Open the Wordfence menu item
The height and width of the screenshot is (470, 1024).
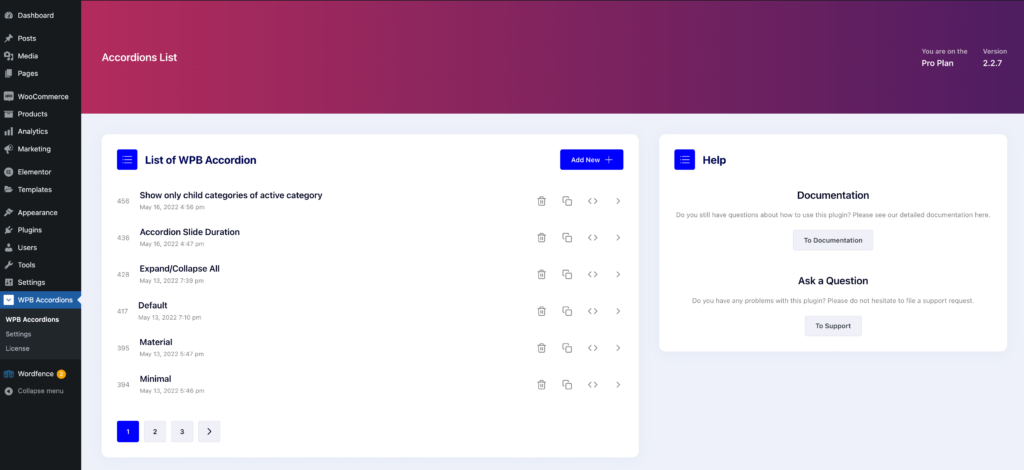(x=40, y=374)
